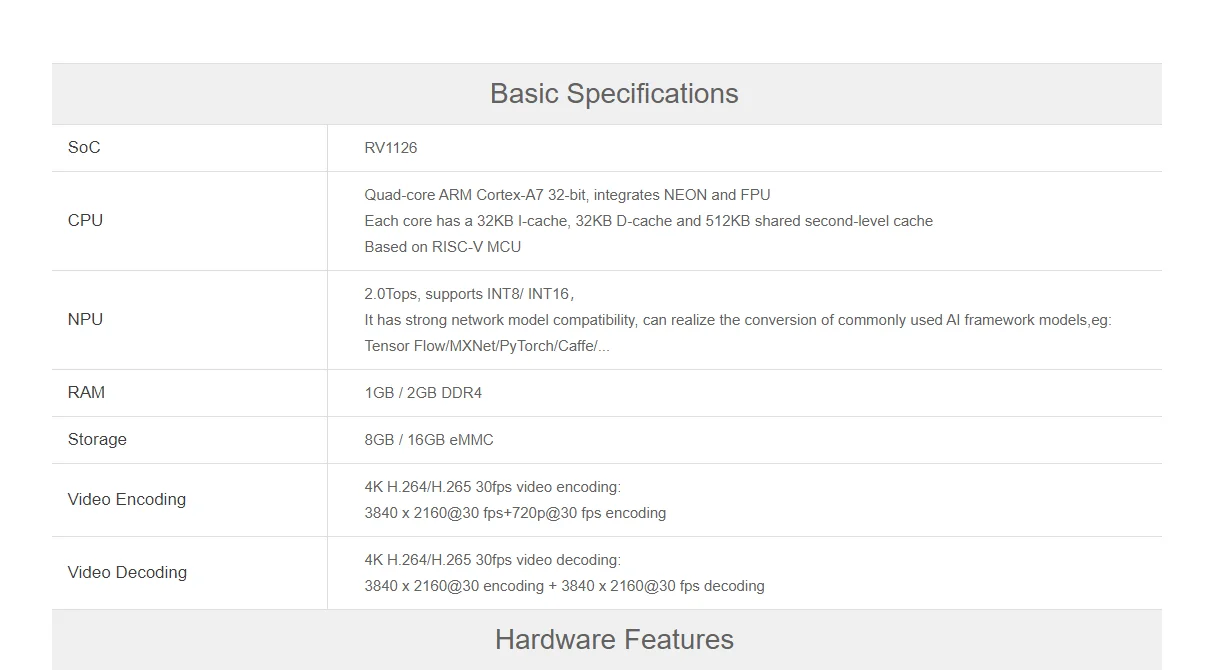
Task: Click the 2.0Tops INT8/INT16 text
Action: [x=468, y=294]
